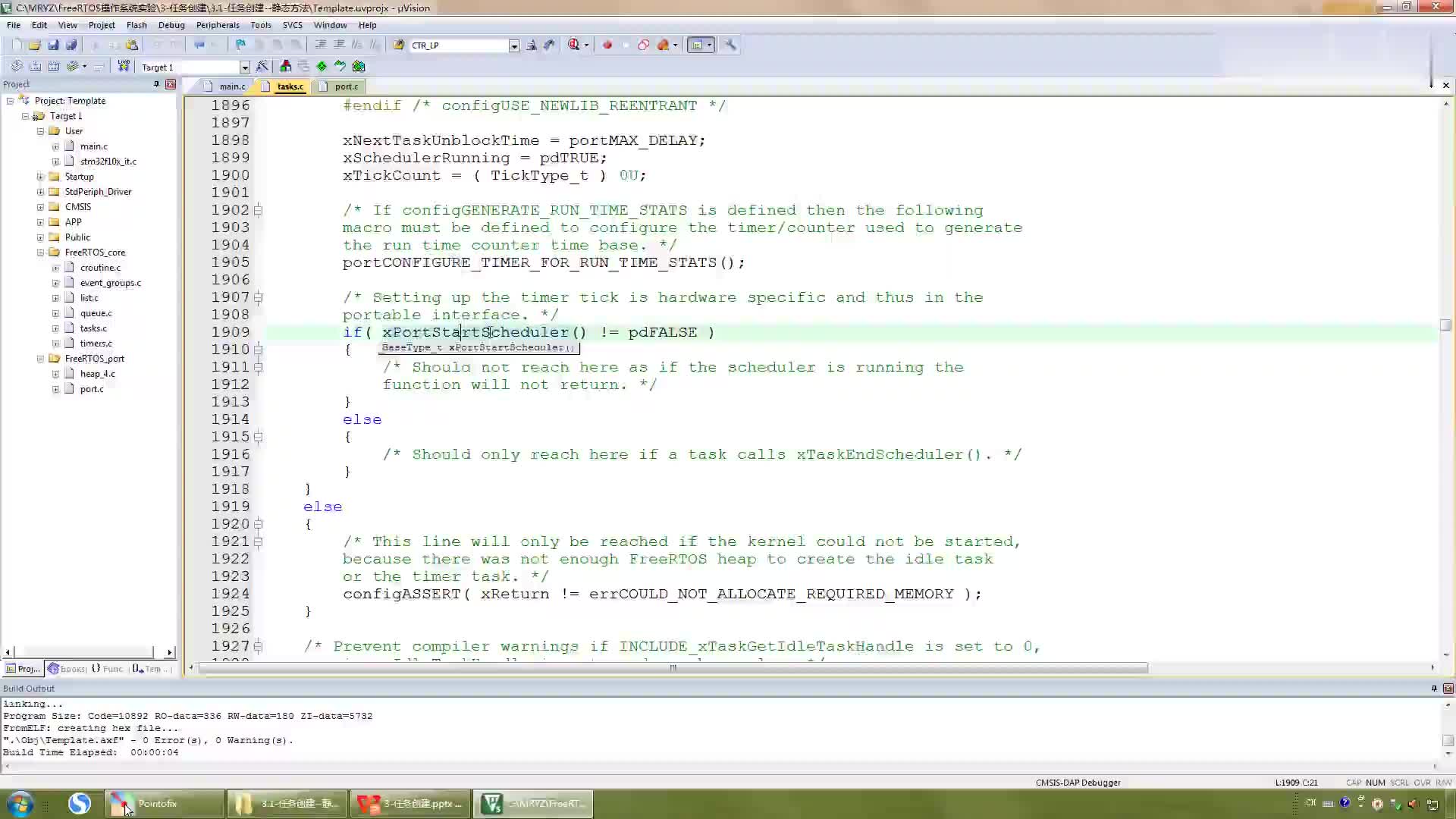The image size is (1456, 819).
Task: Toggle bookmark with the flag icon
Action: click(x=240, y=45)
